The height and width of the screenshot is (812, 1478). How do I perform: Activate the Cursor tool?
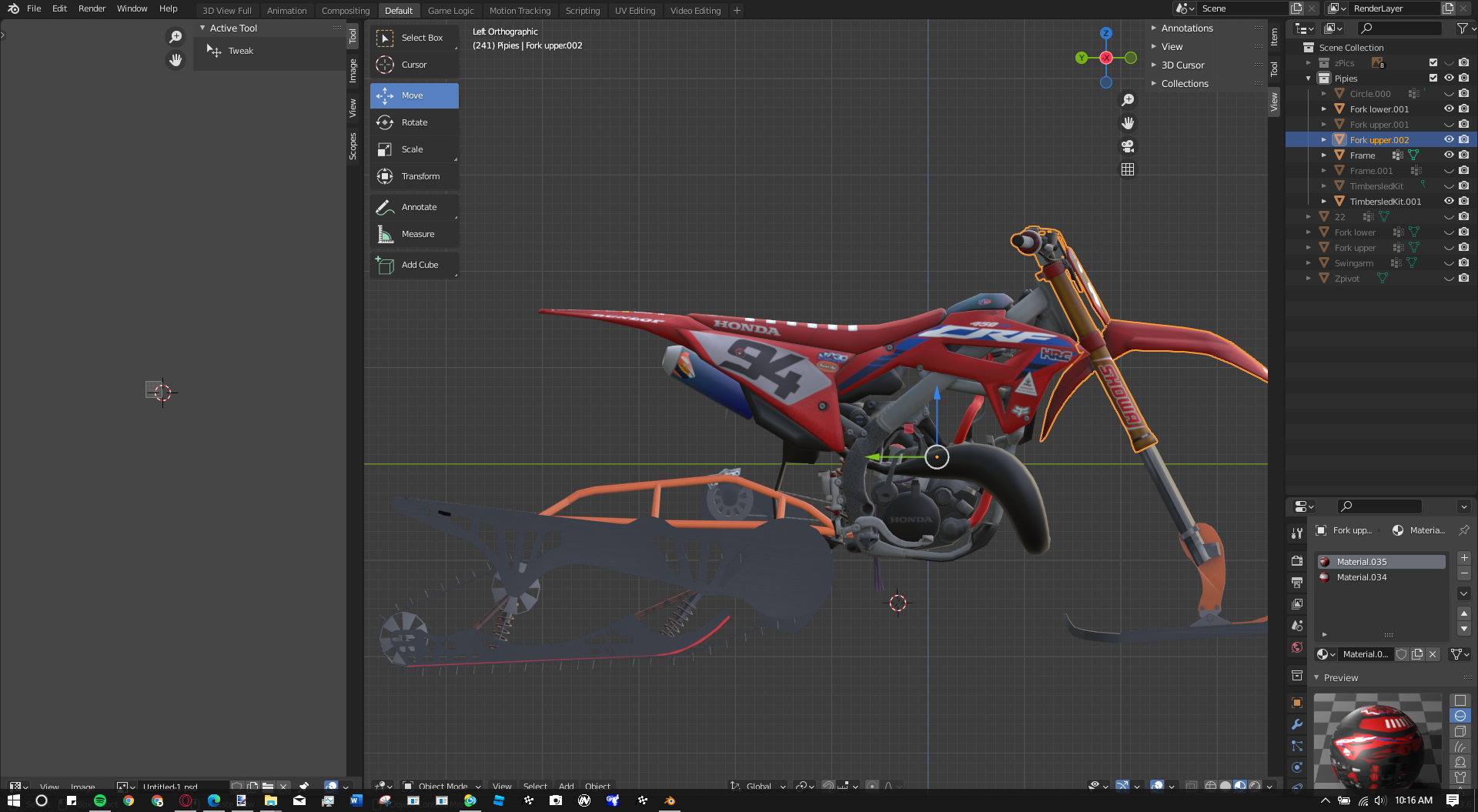[x=414, y=65]
